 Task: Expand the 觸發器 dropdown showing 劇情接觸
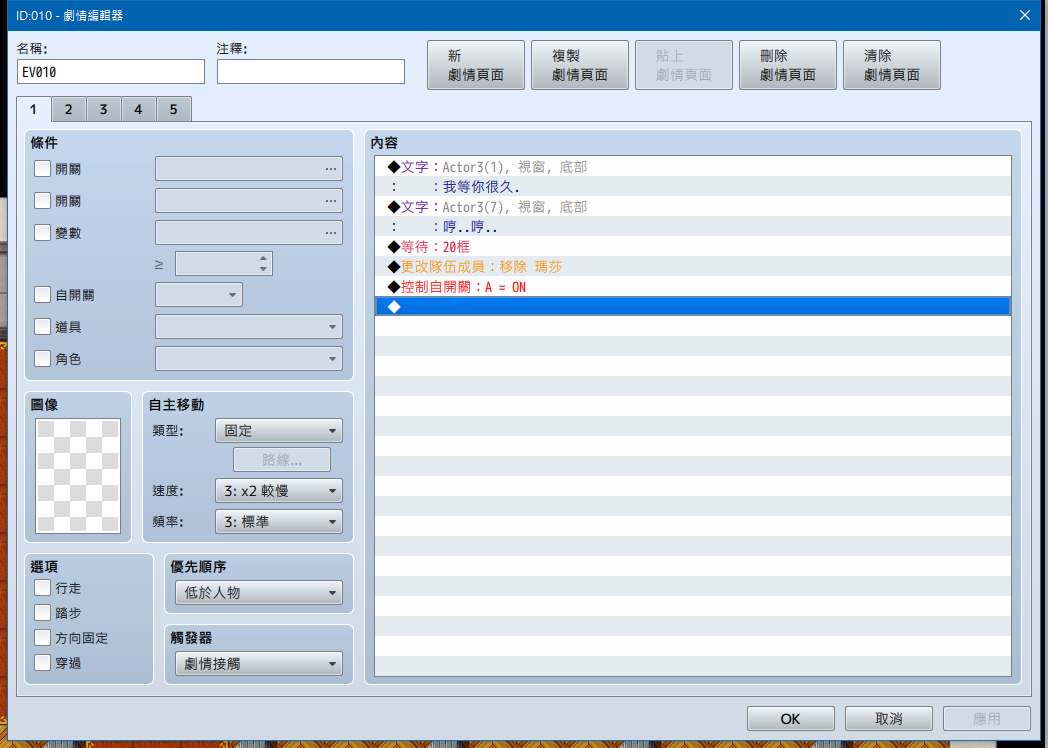click(259, 664)
